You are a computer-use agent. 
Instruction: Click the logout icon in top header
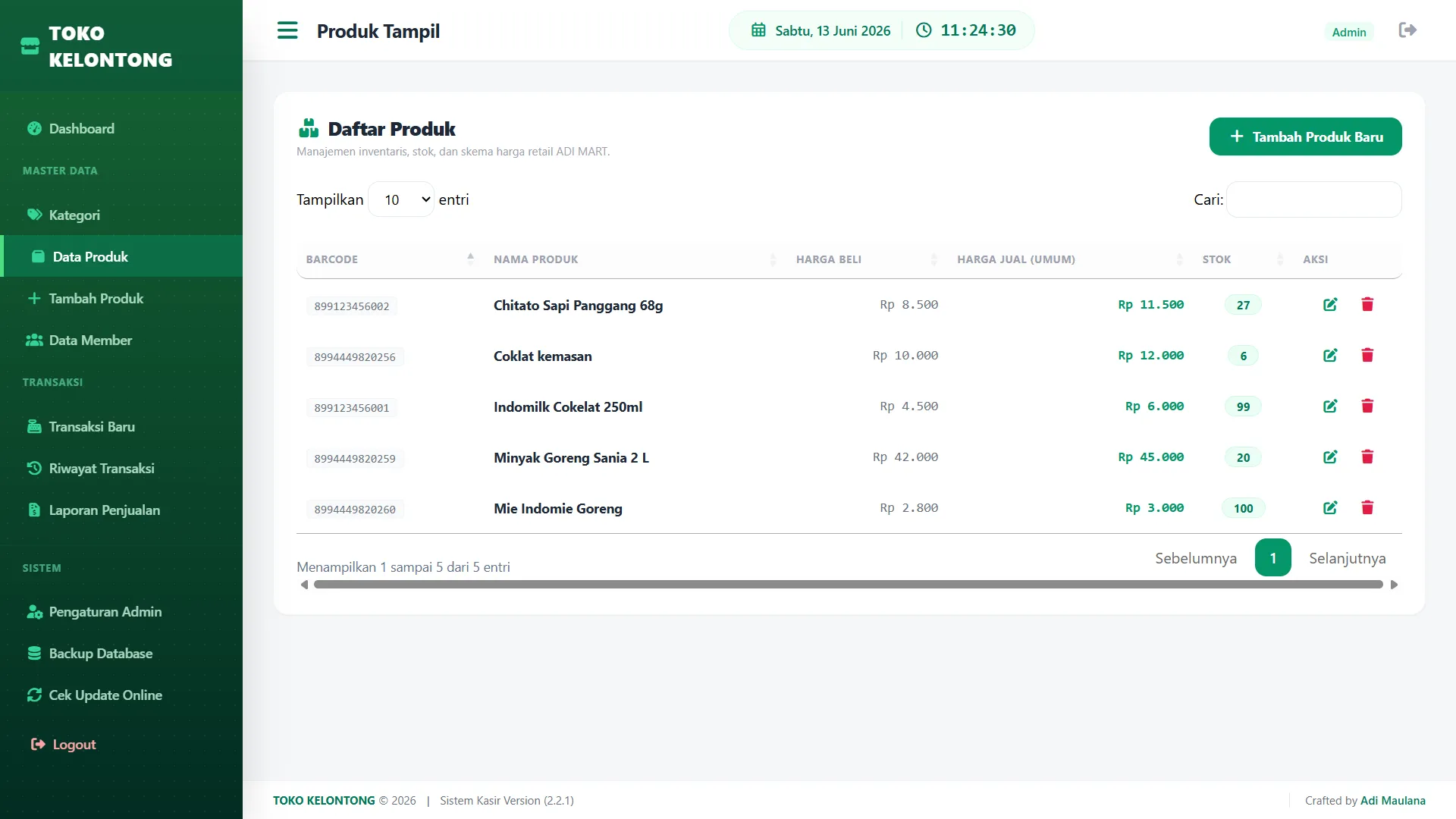point(1407,30)
